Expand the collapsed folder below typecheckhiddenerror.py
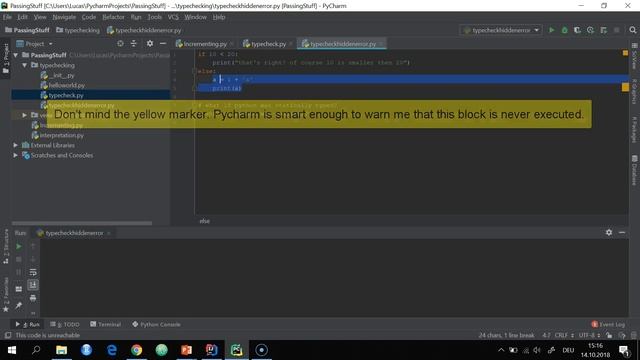 24,115
